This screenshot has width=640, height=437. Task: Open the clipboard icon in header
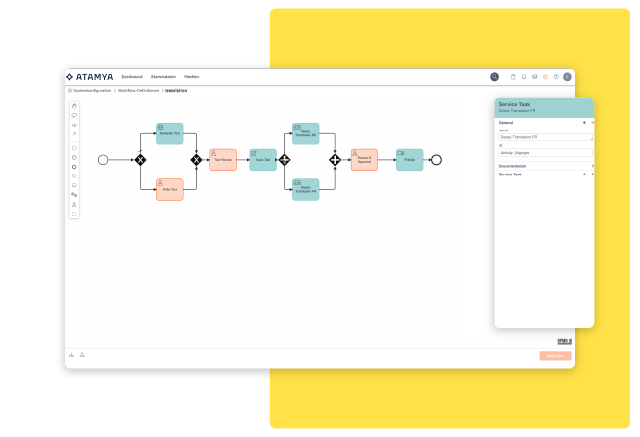pos(513,77)
